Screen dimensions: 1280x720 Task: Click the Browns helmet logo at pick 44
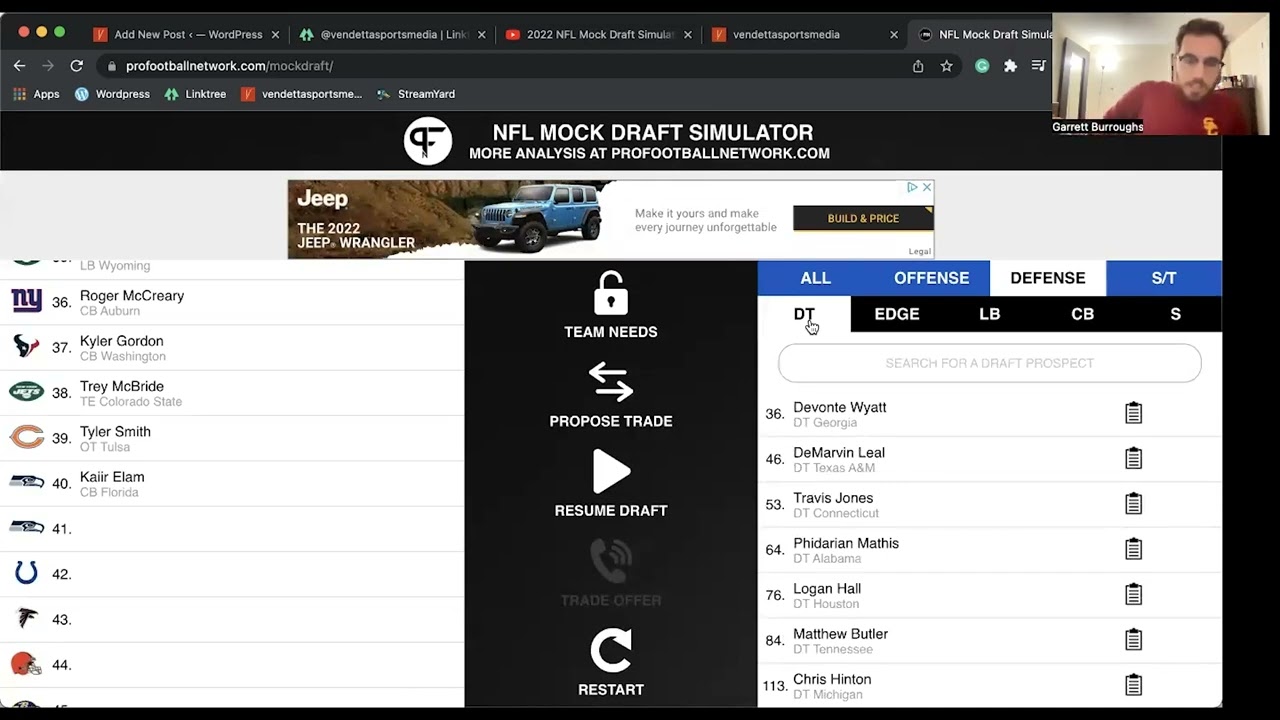[x=26, y=664]
